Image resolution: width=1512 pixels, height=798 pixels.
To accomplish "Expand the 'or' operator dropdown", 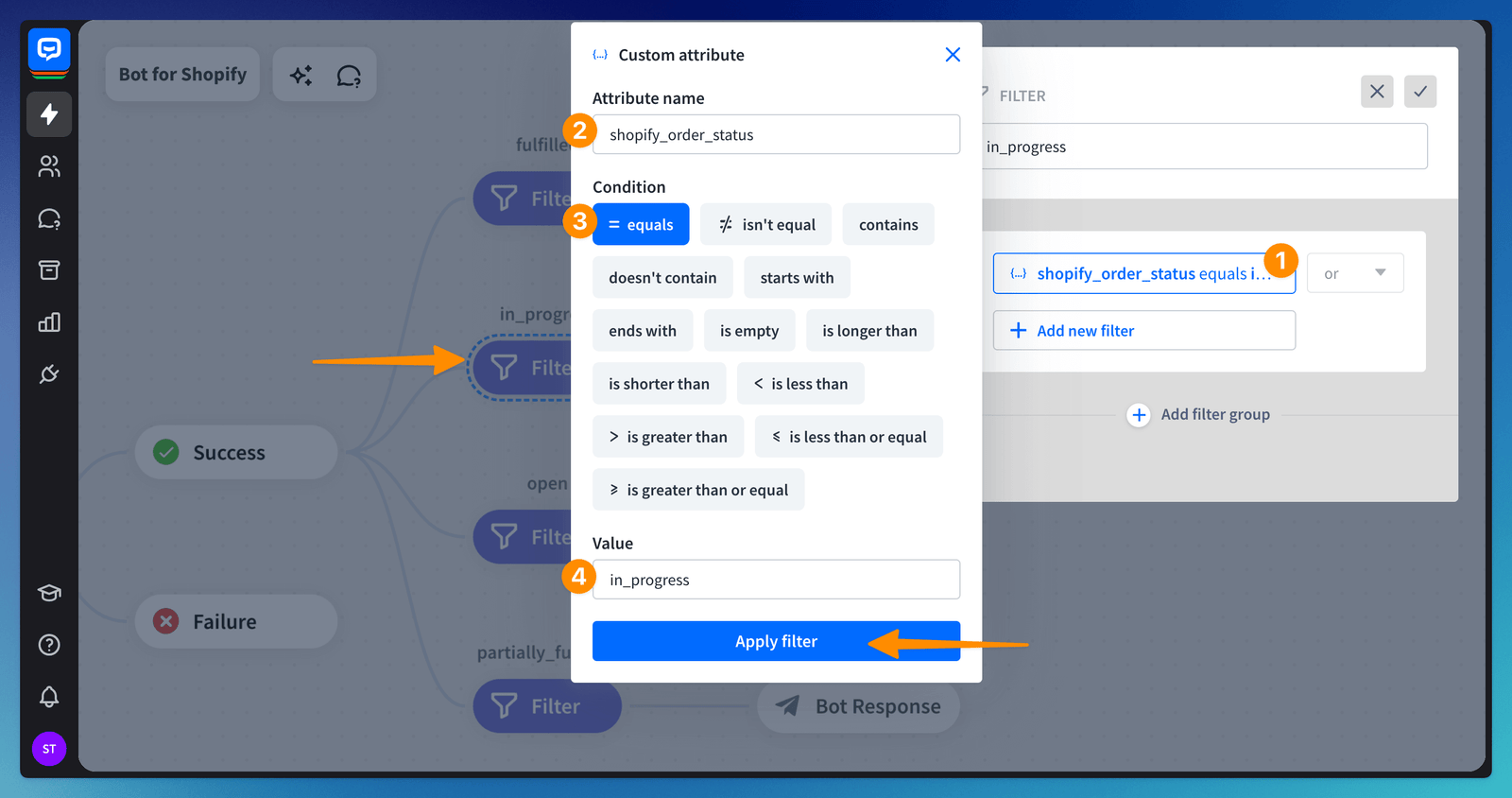I will tap(1354, 273).
